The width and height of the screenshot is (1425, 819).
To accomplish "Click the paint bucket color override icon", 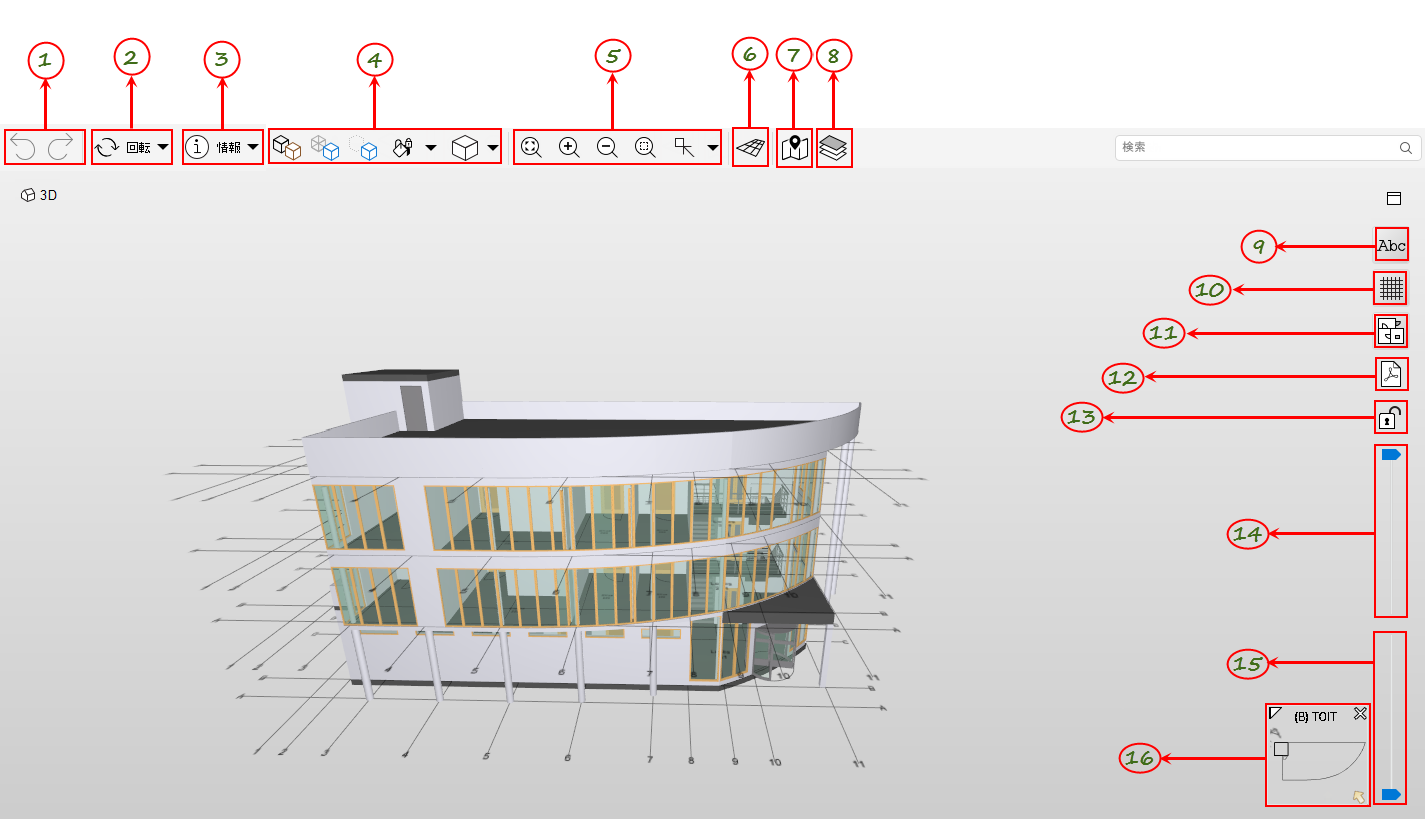I will pyautogui.click(x=402, y=148).
